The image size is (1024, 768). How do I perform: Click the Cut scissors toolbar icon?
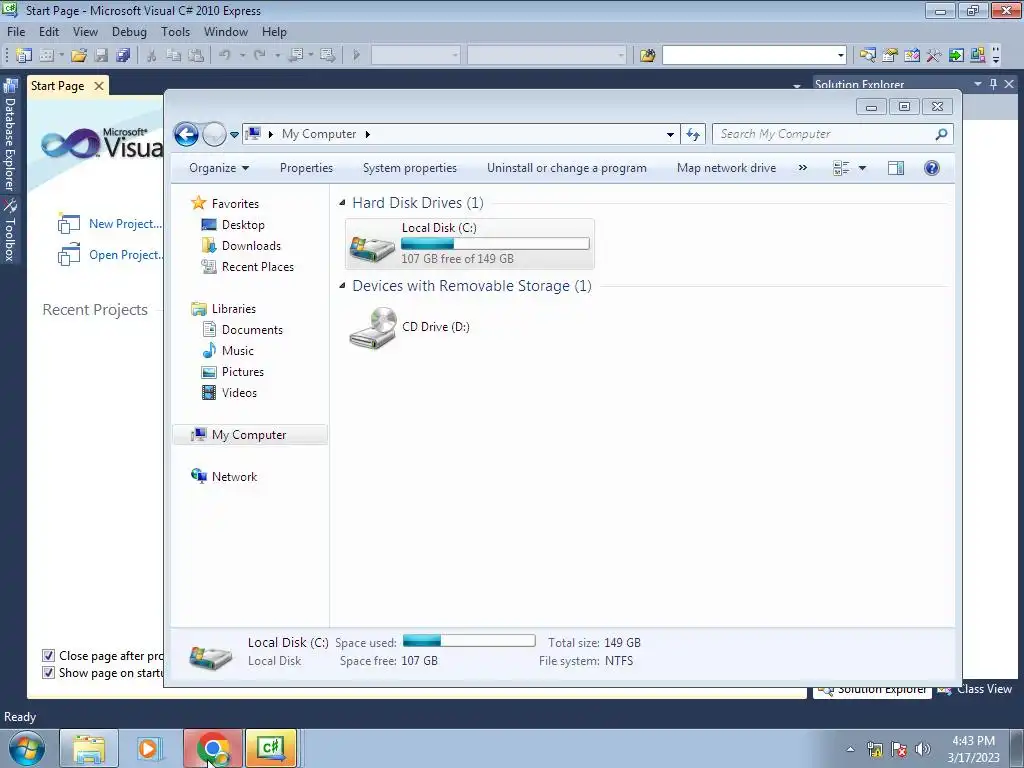(x=152, y=56)
